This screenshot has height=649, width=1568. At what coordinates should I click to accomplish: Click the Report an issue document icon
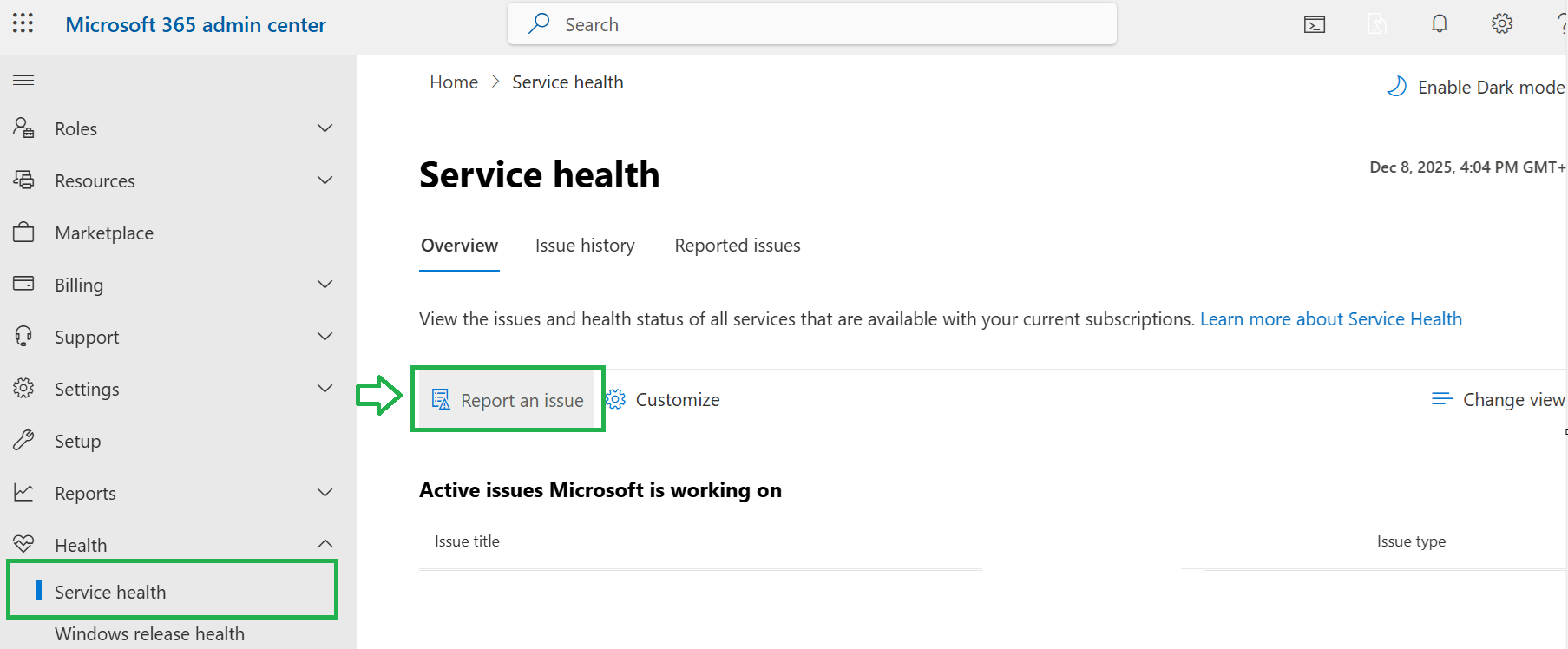441,399
